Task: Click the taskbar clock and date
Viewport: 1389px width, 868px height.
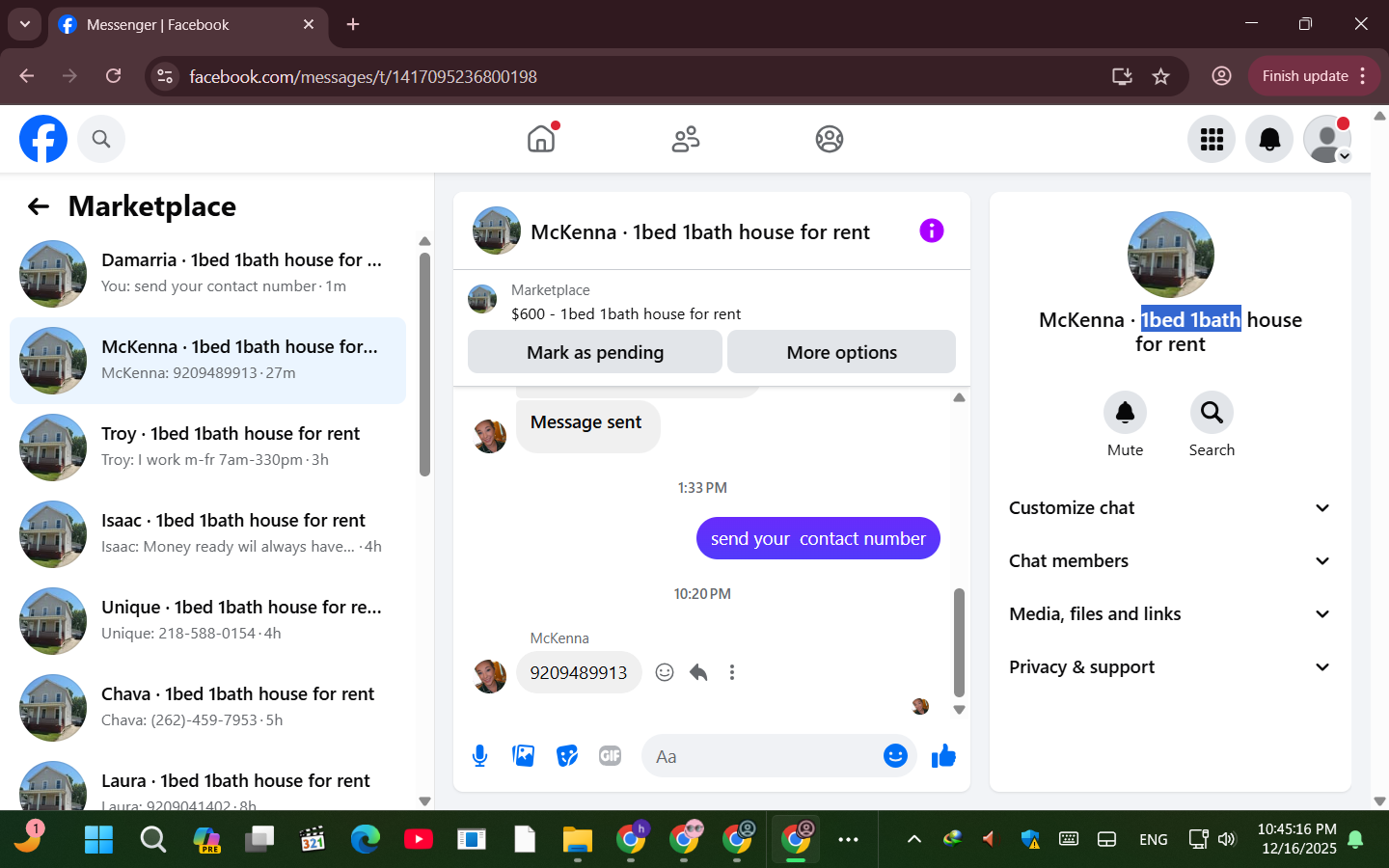Action: 1297,839
